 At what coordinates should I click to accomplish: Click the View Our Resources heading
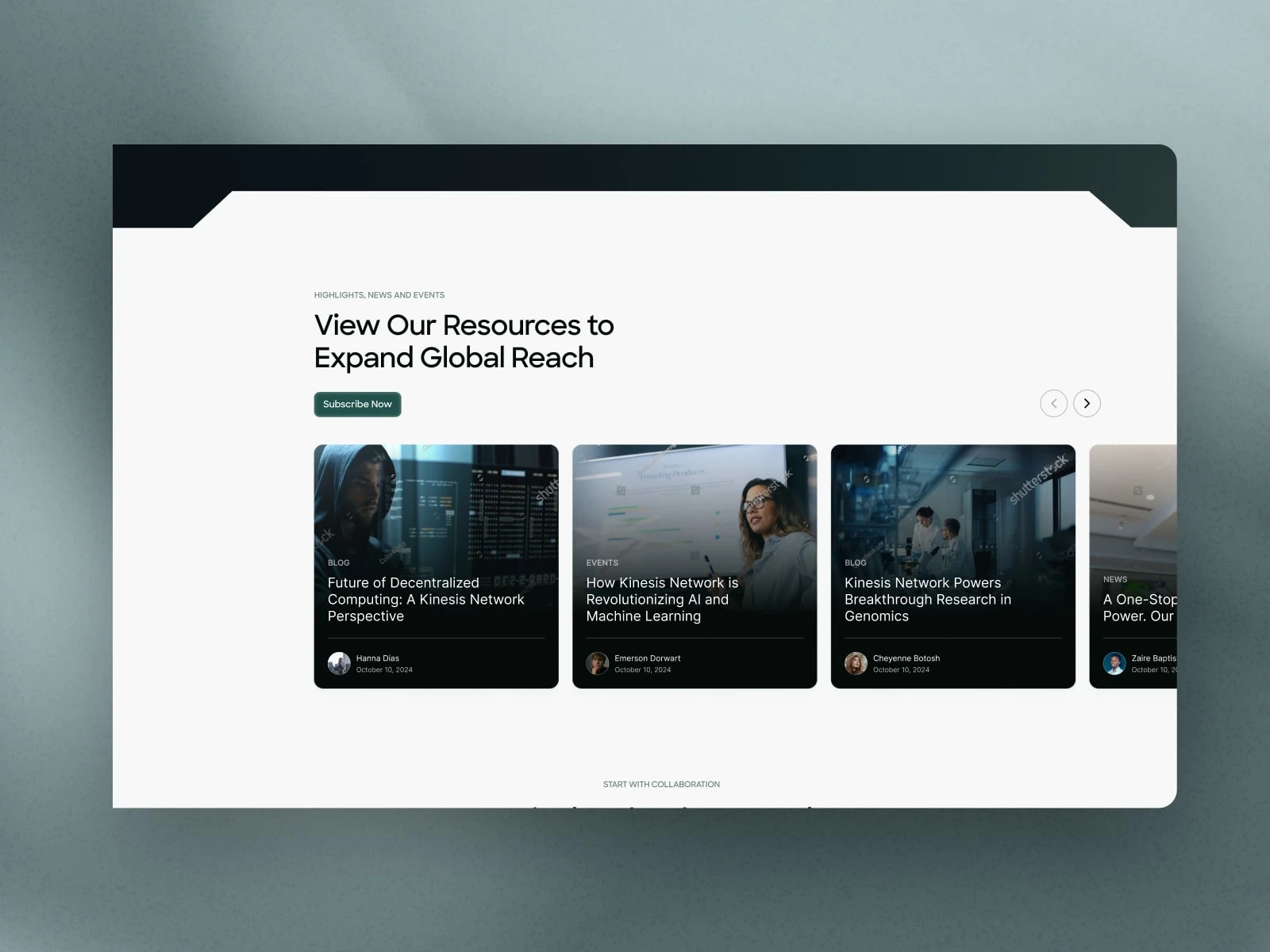[x=464, y=341]
